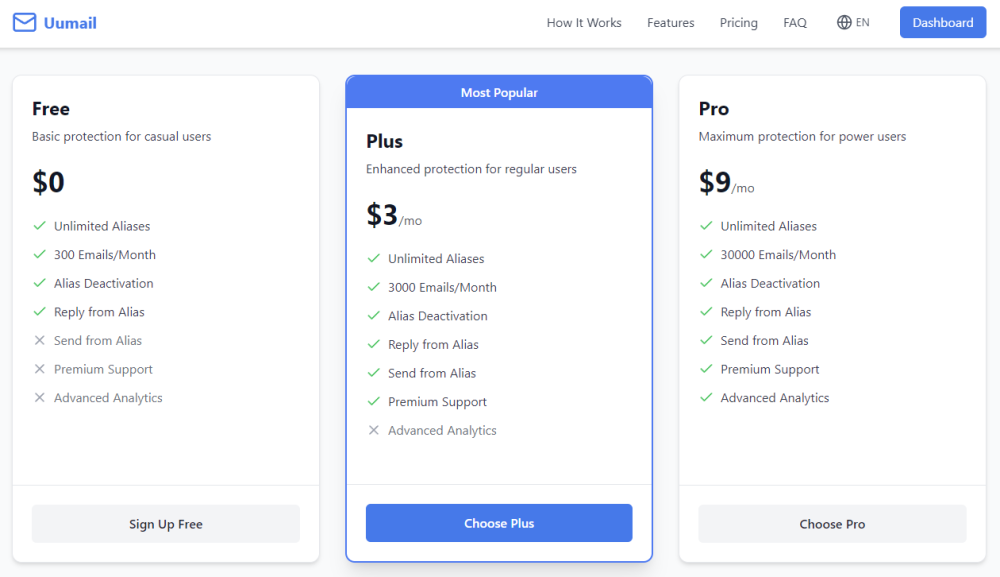Screen dimensions: 1000x577
Task: Navigate to the Pricing section link
Action: [x=738, y=23]
